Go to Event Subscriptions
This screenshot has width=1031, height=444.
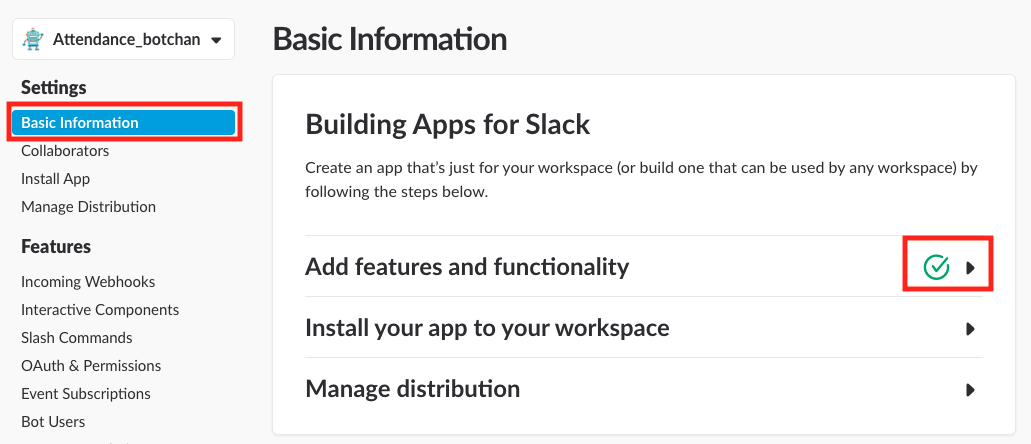pyautogui.click(x=86, y=394)
